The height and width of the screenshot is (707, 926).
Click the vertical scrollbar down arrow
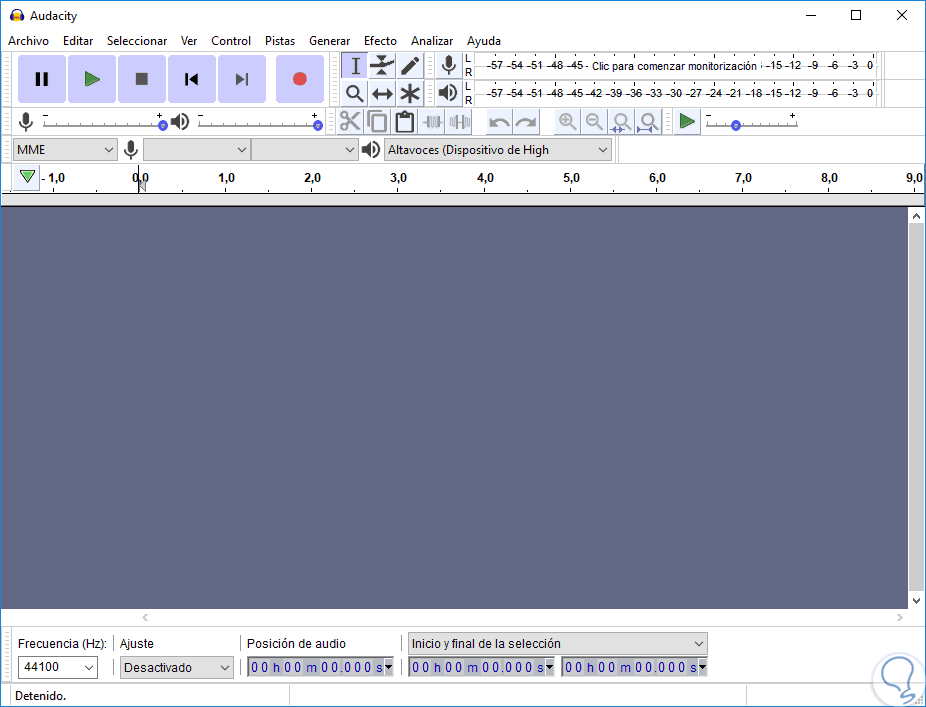tap(916, 601)
